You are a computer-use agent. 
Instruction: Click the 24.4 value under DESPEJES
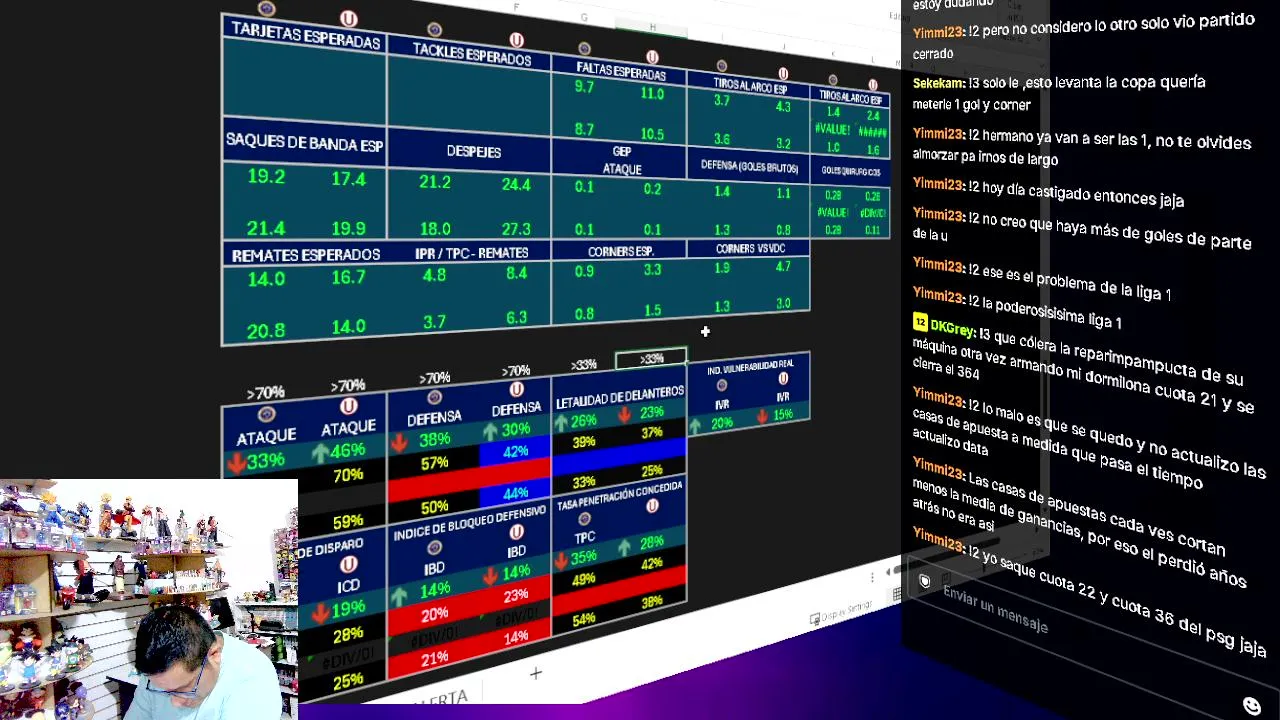pyautogui.click(x=516, y=185)
